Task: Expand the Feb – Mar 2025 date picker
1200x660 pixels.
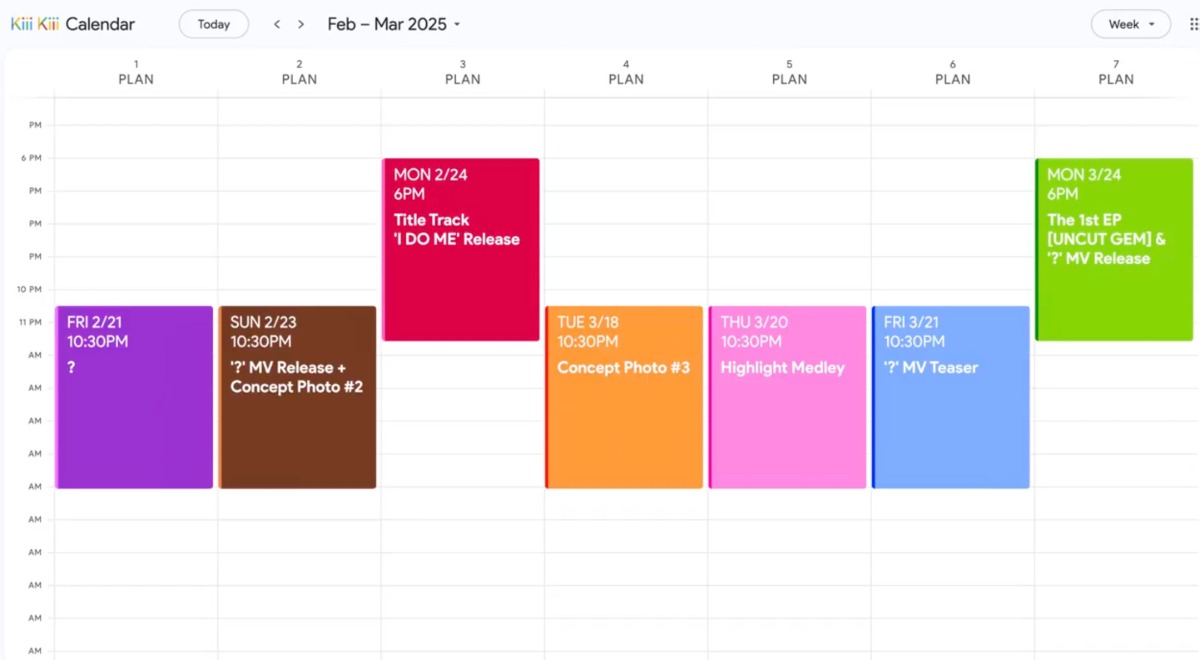Action: coord(394,24)
